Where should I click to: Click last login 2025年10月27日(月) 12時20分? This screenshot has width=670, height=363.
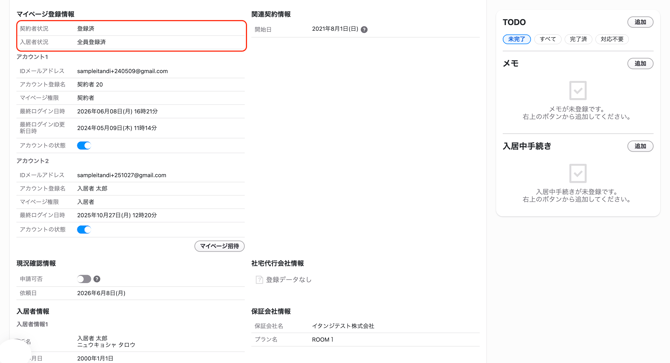click(x=117, y=215)
